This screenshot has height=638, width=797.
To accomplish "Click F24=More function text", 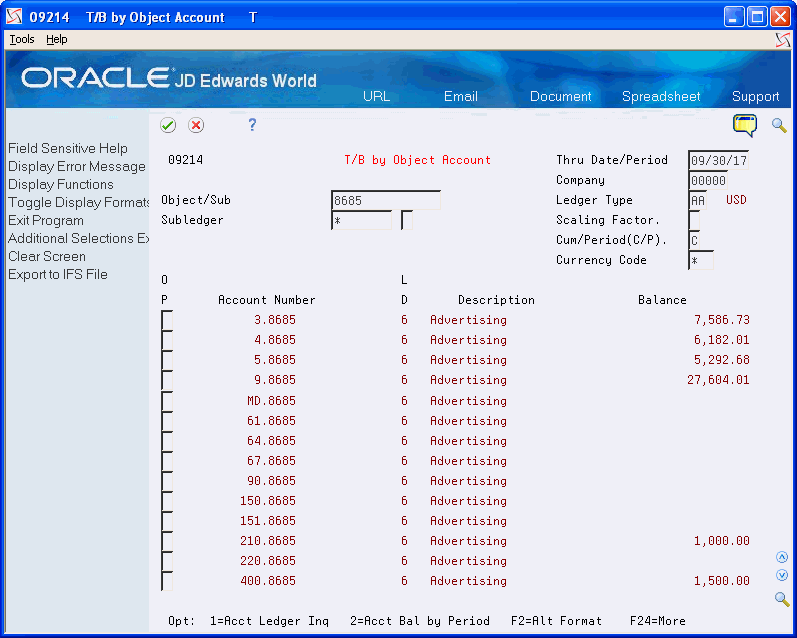I will click(658, 621).
